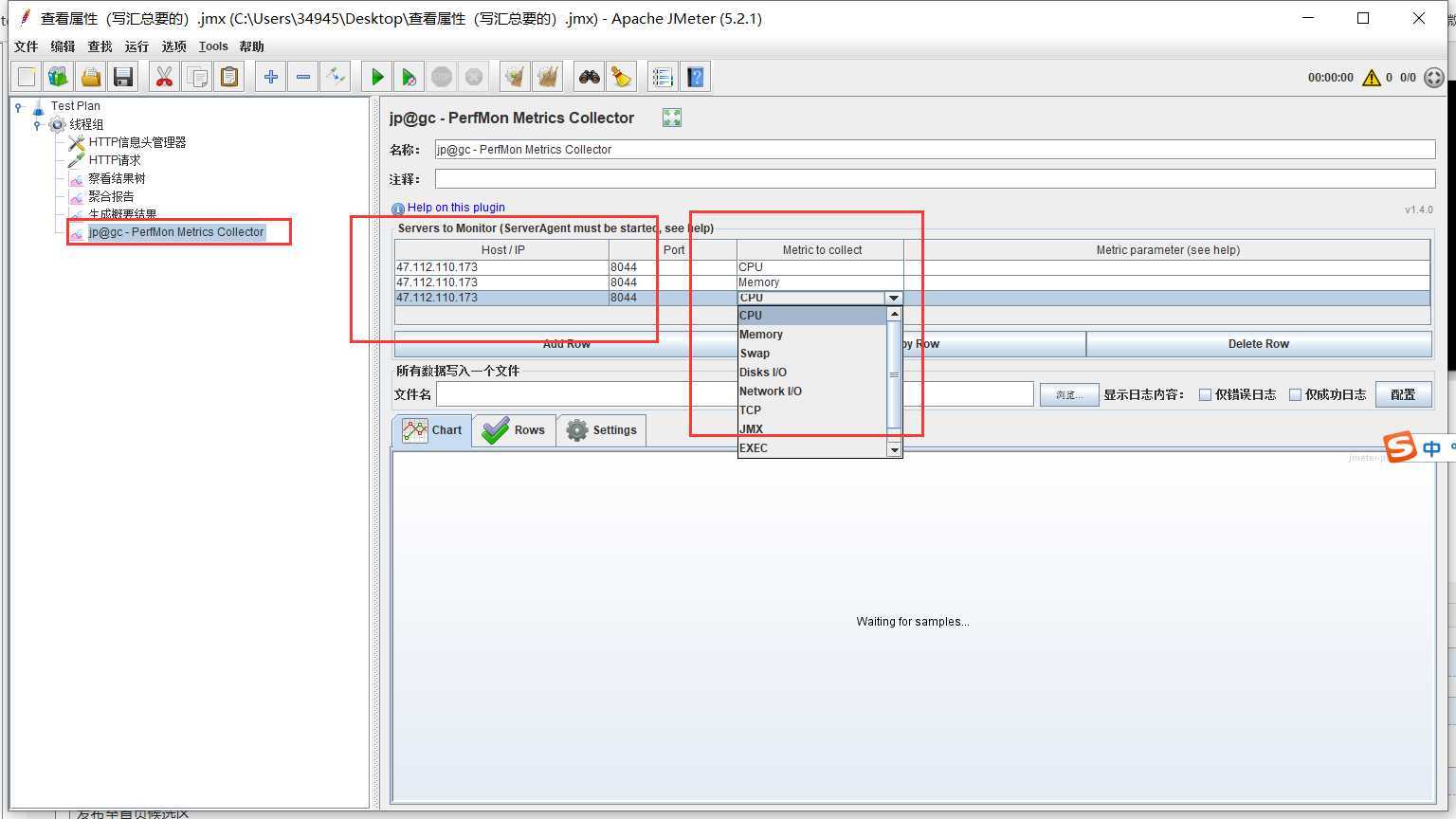Click the 浏览 browse button
This screenshot has height=819, width=1456.
[x=1069, y=394]
